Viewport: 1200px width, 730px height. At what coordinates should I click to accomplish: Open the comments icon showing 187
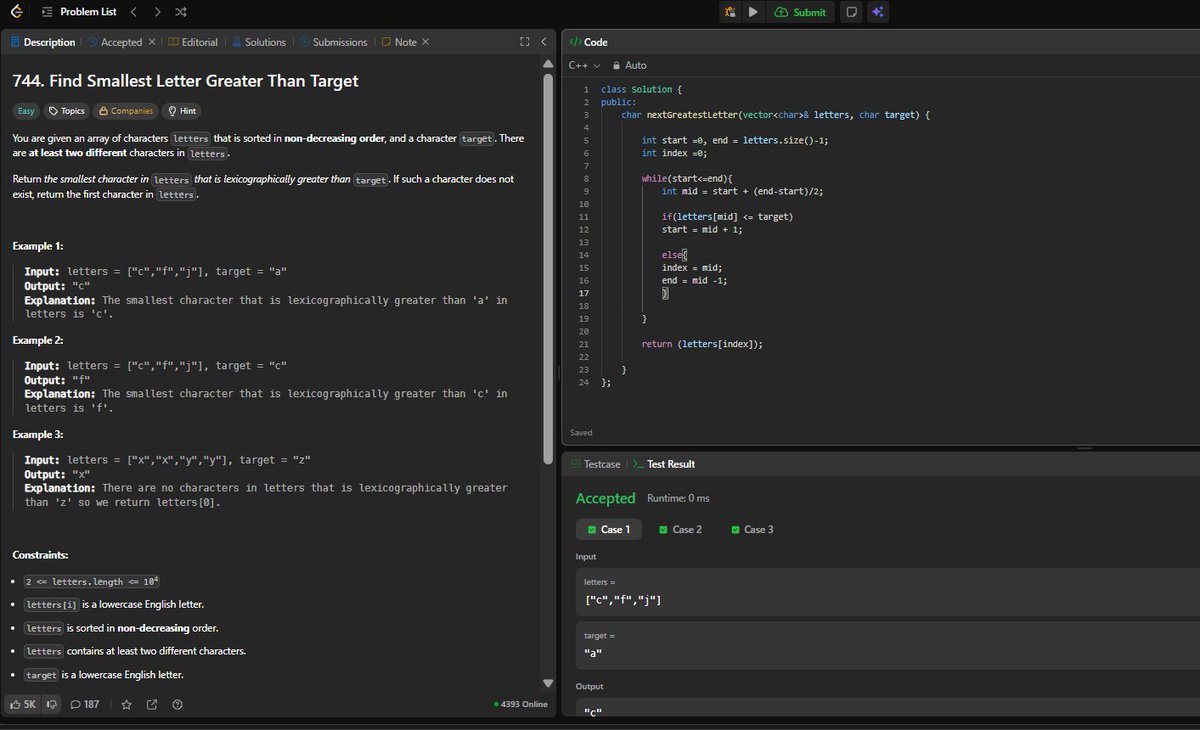tap(84, 704)
